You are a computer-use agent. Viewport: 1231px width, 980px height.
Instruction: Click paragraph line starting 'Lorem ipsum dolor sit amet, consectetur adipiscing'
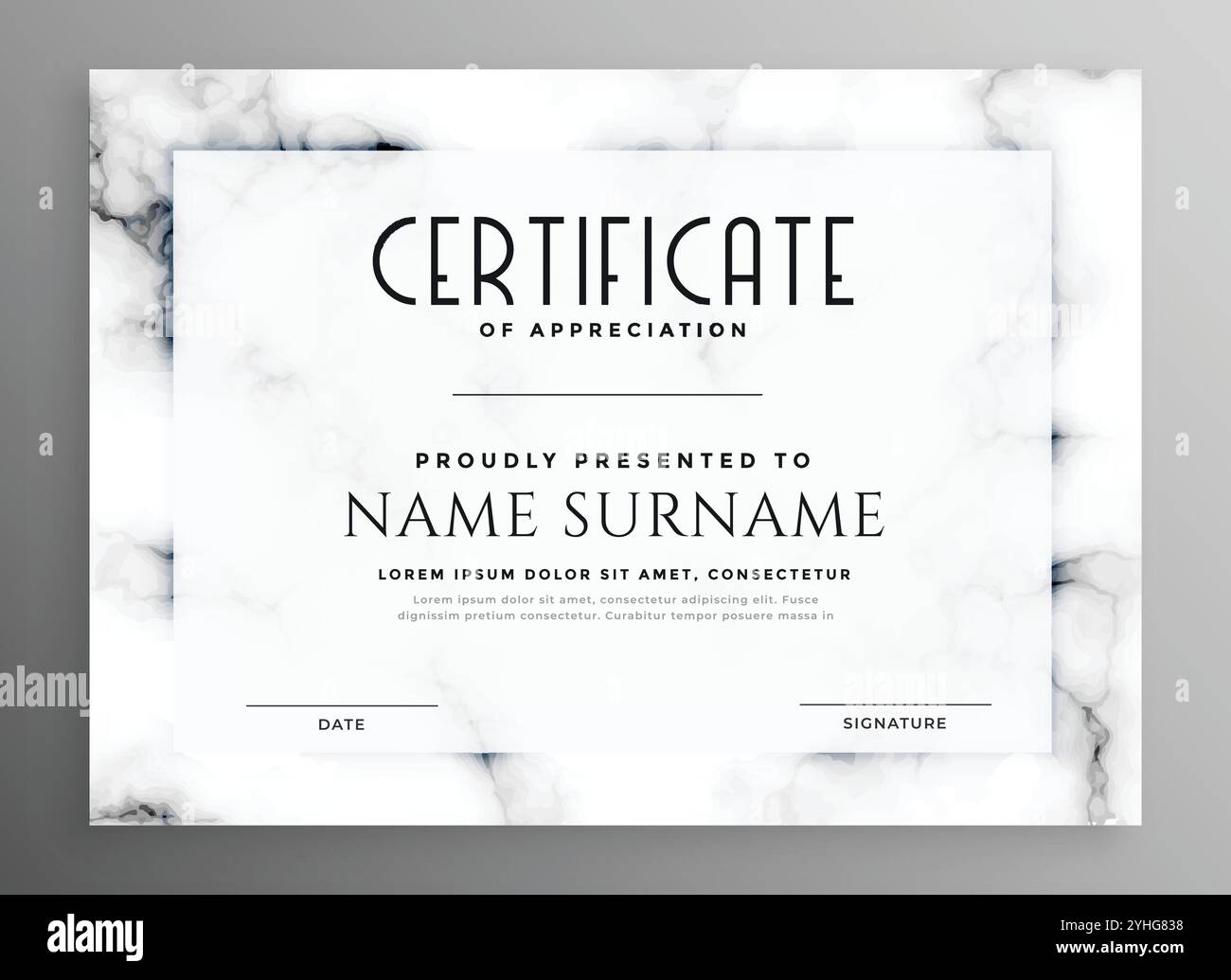615,599
